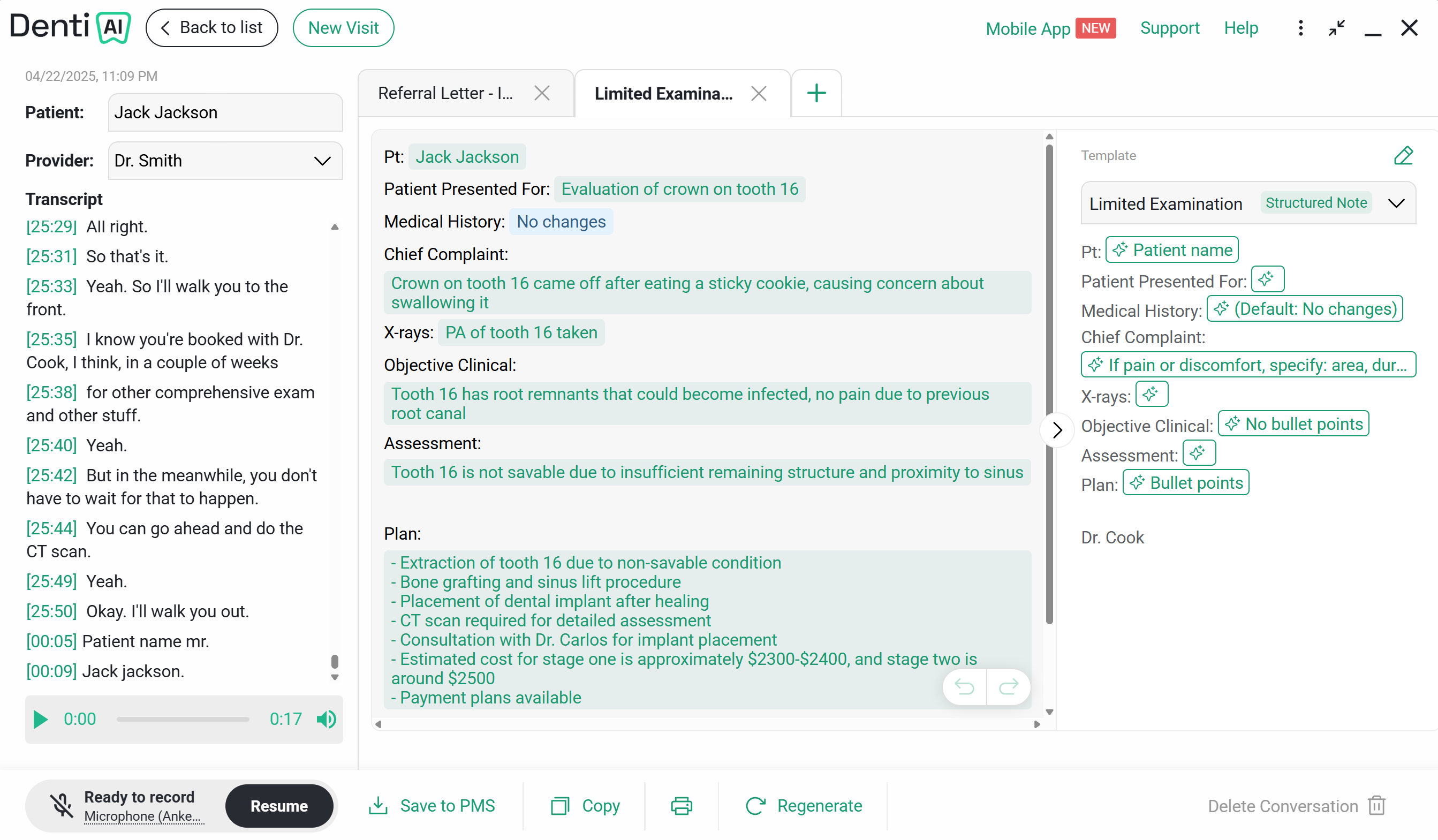The width and height of the screenshot is (1438, 840).
Task: Resume the recording
Action: pyautogui.click(x=279, y=805)
